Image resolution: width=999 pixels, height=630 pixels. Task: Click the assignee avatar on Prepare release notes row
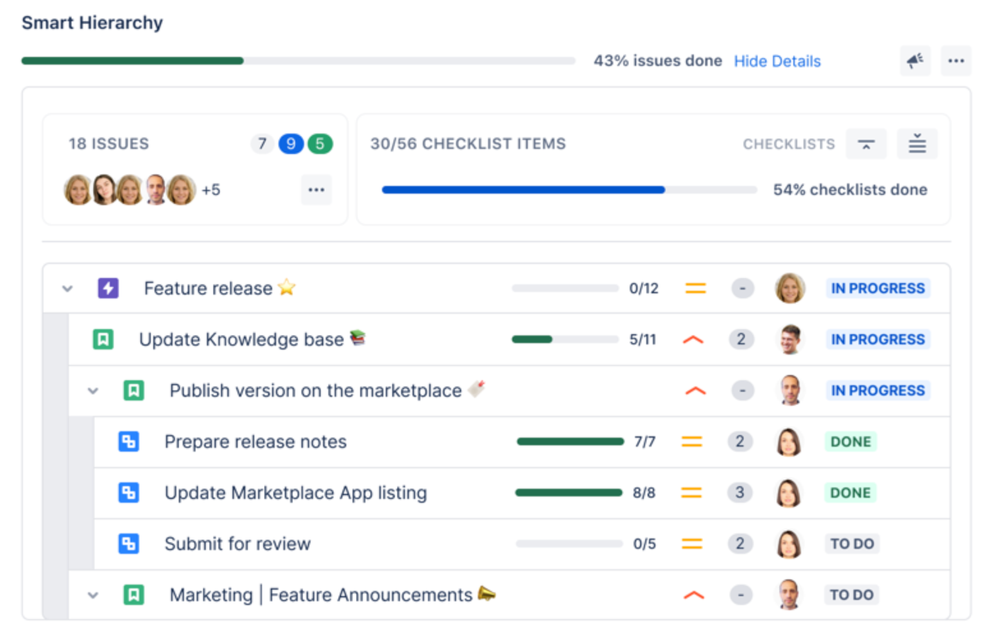(789, 441)
